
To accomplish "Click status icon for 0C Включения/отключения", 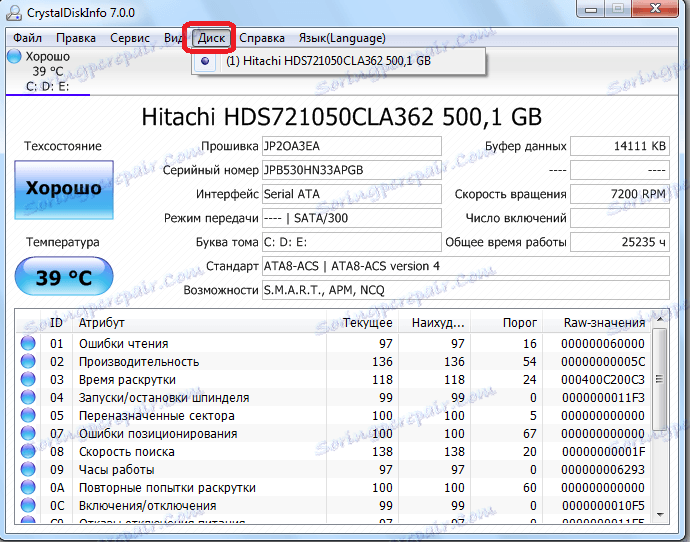I will [x=28, y=505].
